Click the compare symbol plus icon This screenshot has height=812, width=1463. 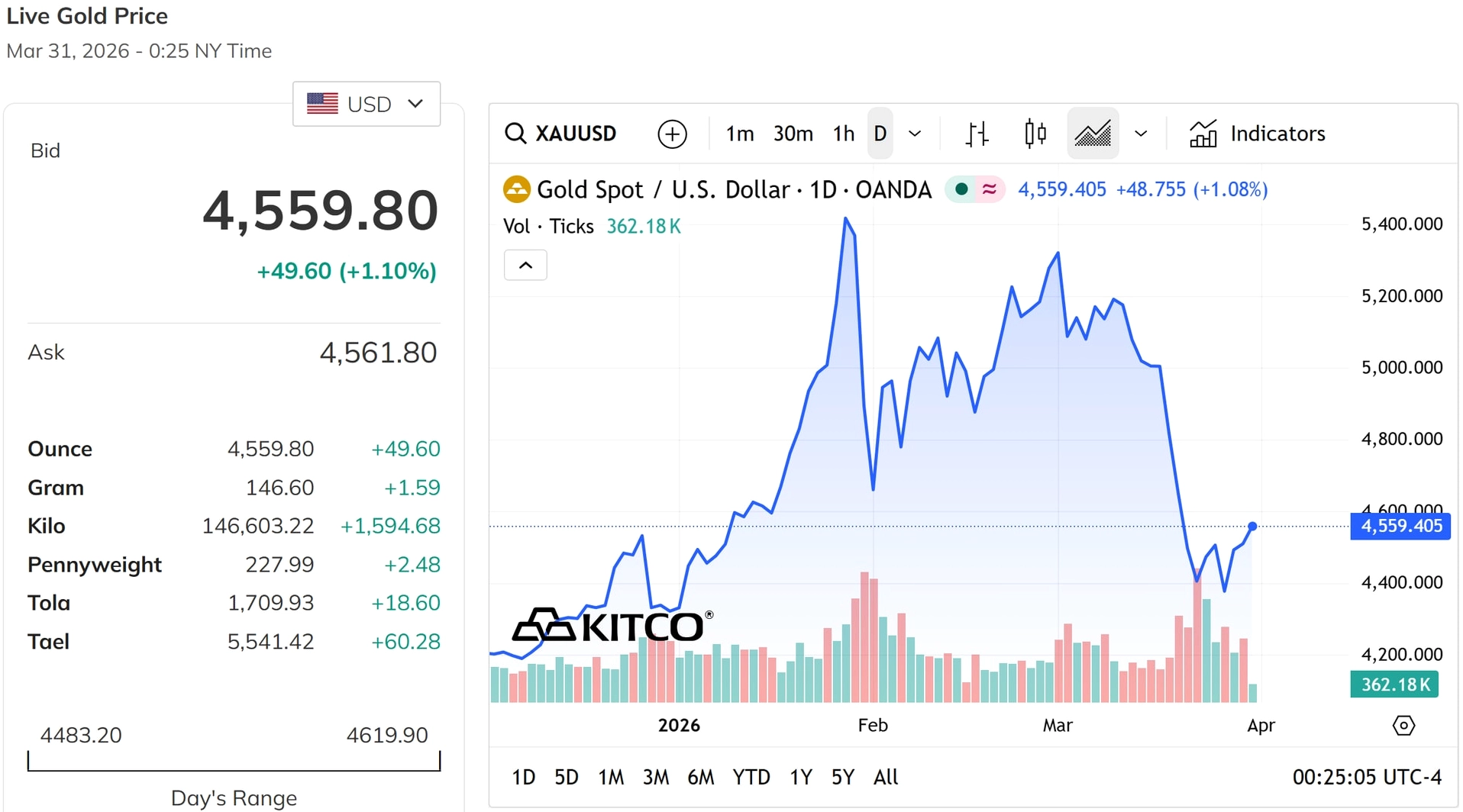tap(672, 133)
